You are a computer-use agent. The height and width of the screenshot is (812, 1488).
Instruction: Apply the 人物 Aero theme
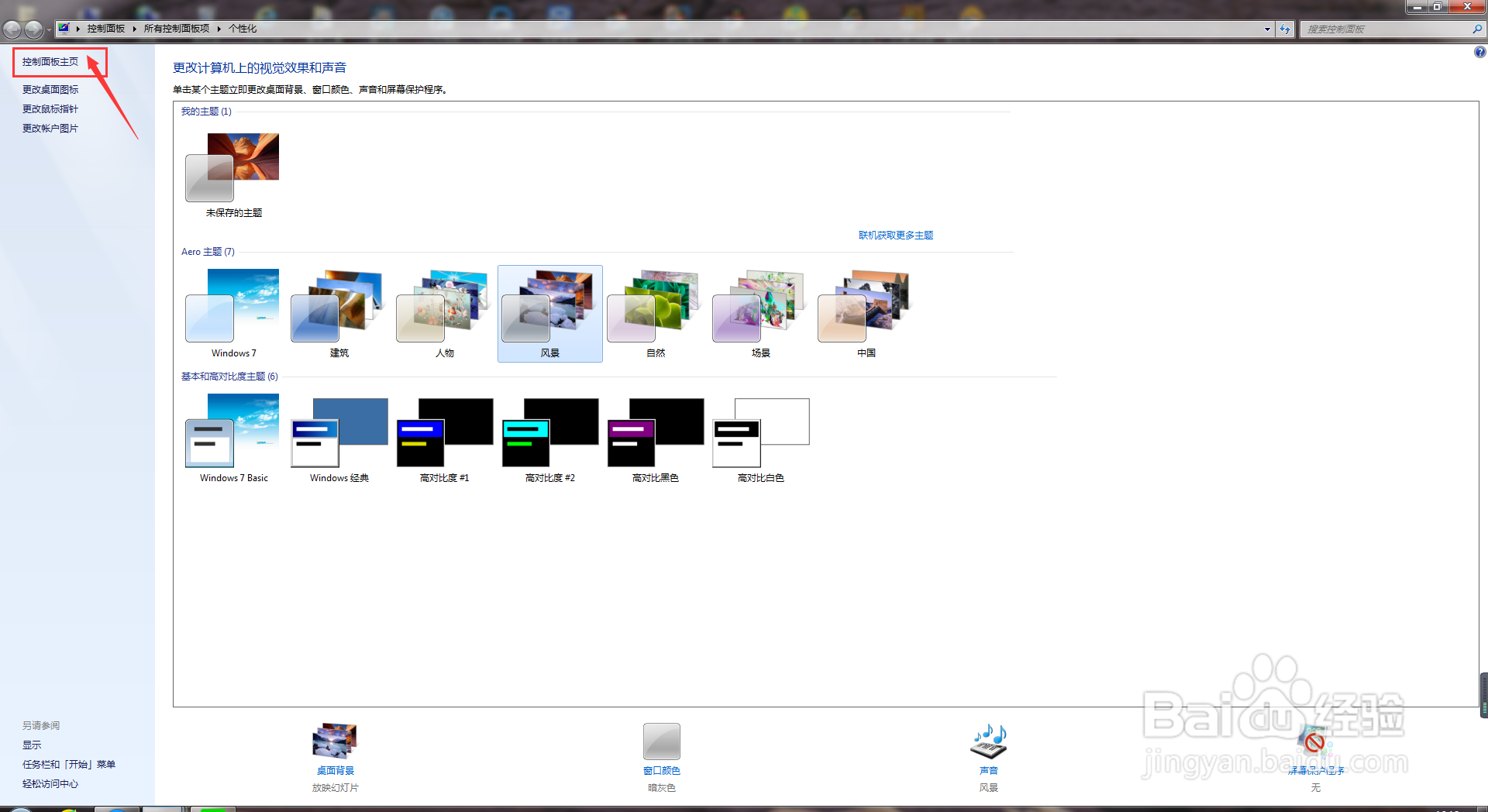[x=444, y=306]
